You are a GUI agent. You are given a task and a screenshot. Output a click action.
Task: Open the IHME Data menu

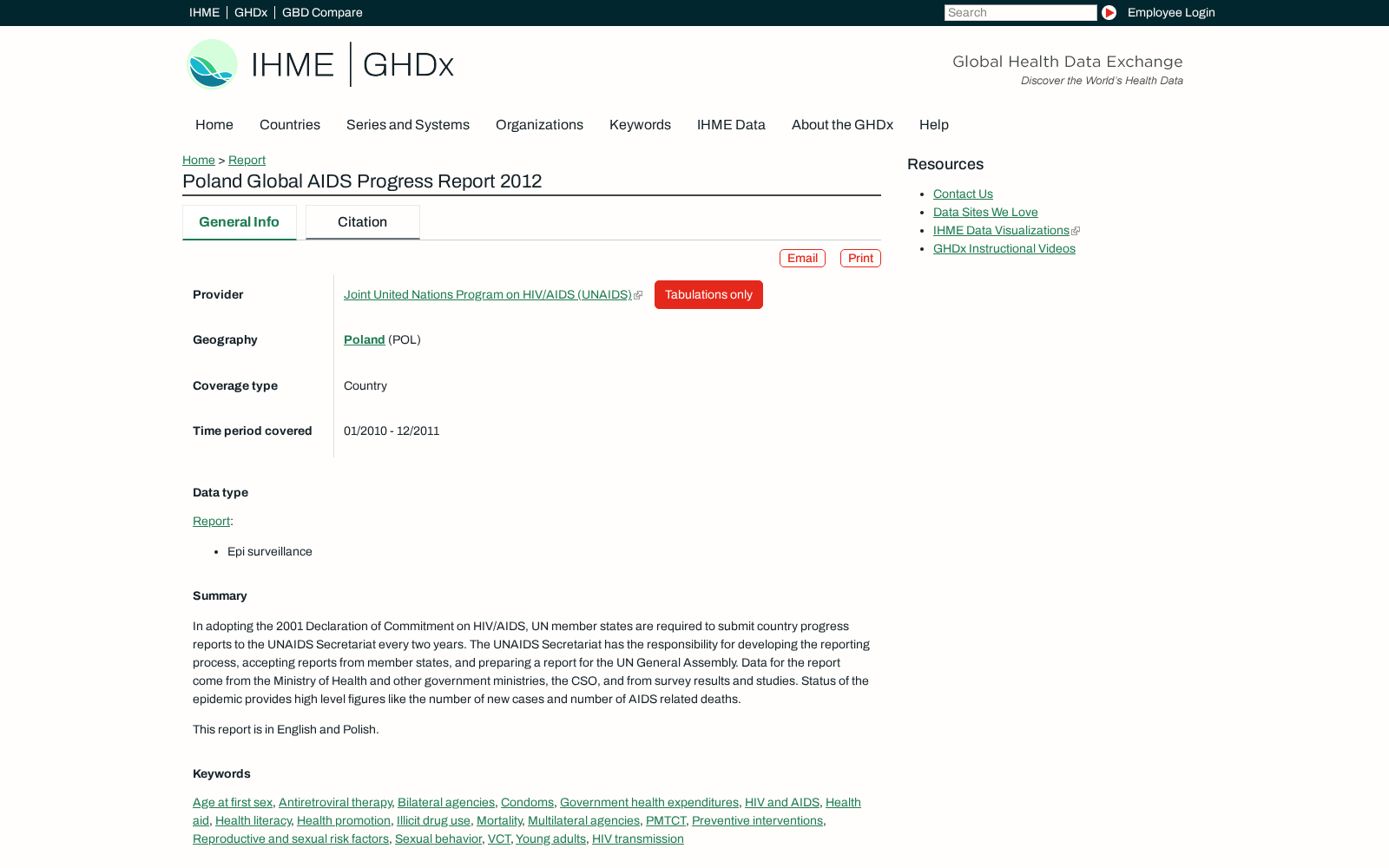tap(731, 125)
